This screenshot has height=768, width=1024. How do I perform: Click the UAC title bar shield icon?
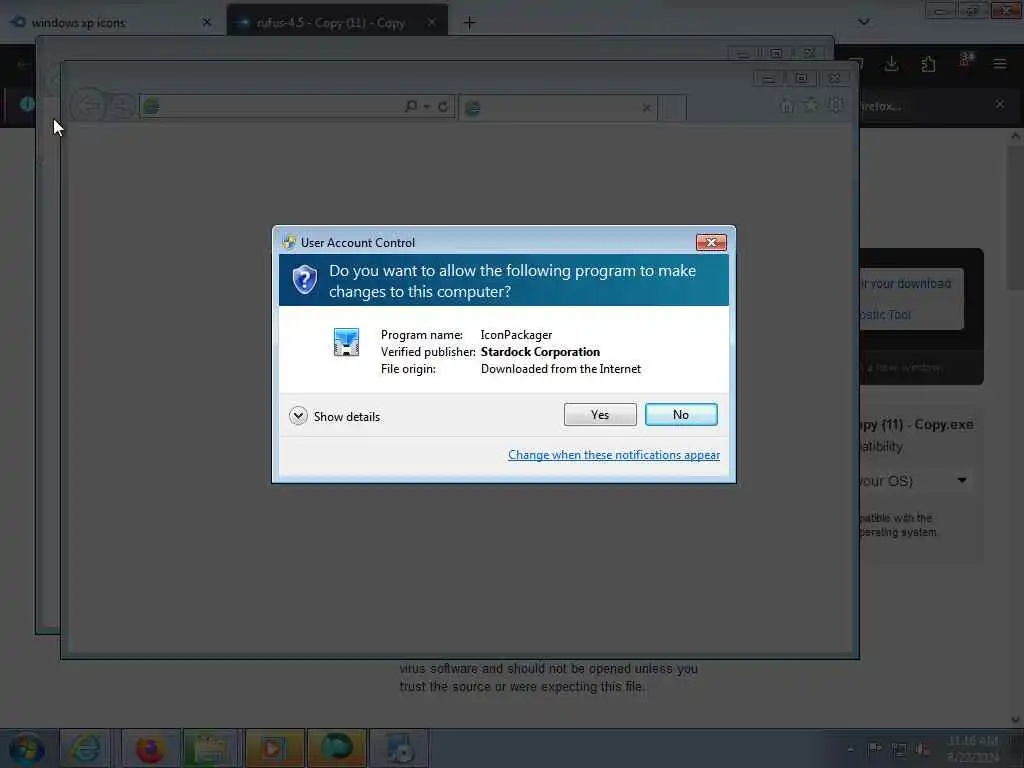(x=289, y=242)
